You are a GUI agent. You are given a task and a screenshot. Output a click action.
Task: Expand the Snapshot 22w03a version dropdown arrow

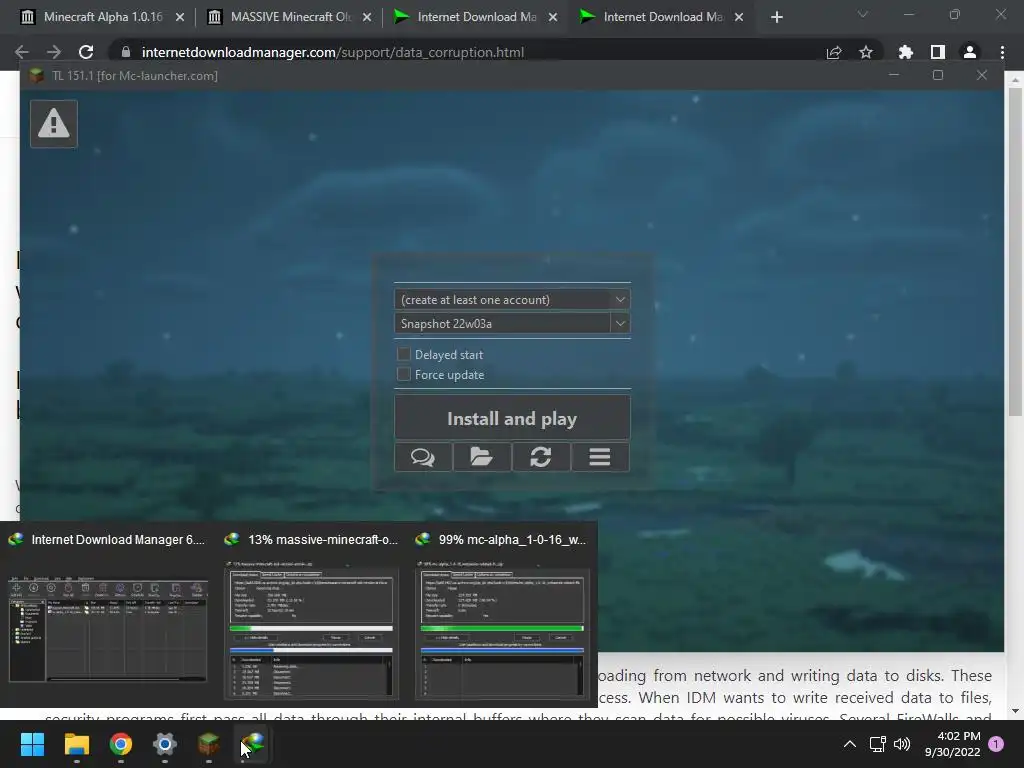tap(620, 323)
